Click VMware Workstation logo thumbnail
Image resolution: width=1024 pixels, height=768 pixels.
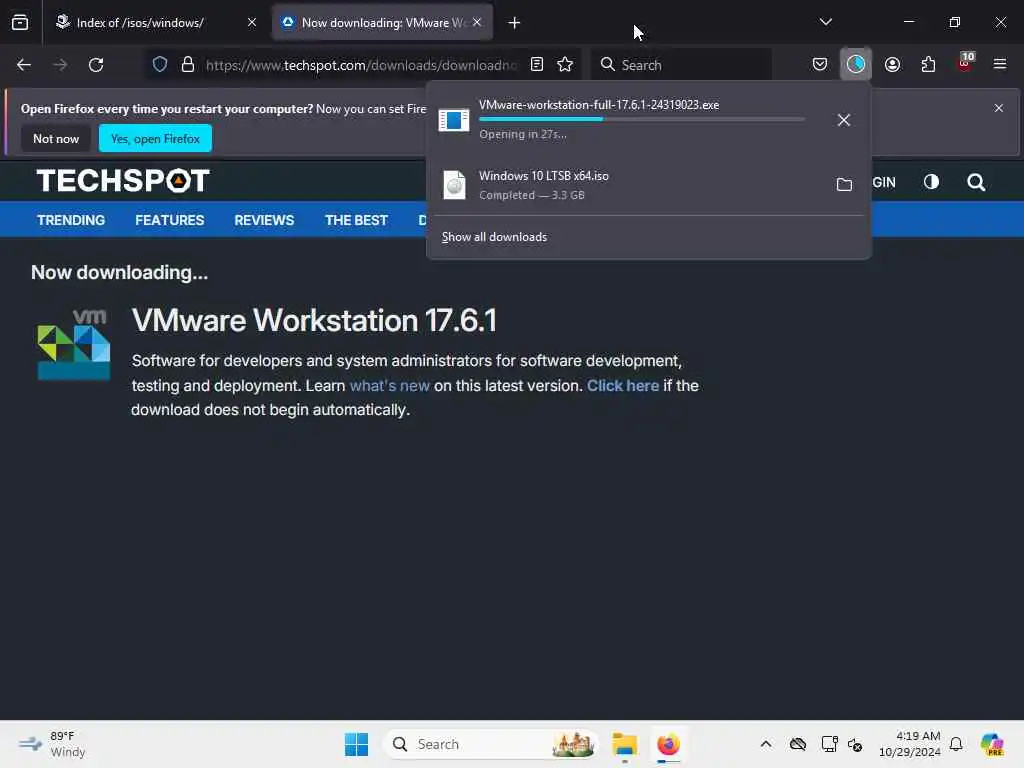(x=74, y=345)
